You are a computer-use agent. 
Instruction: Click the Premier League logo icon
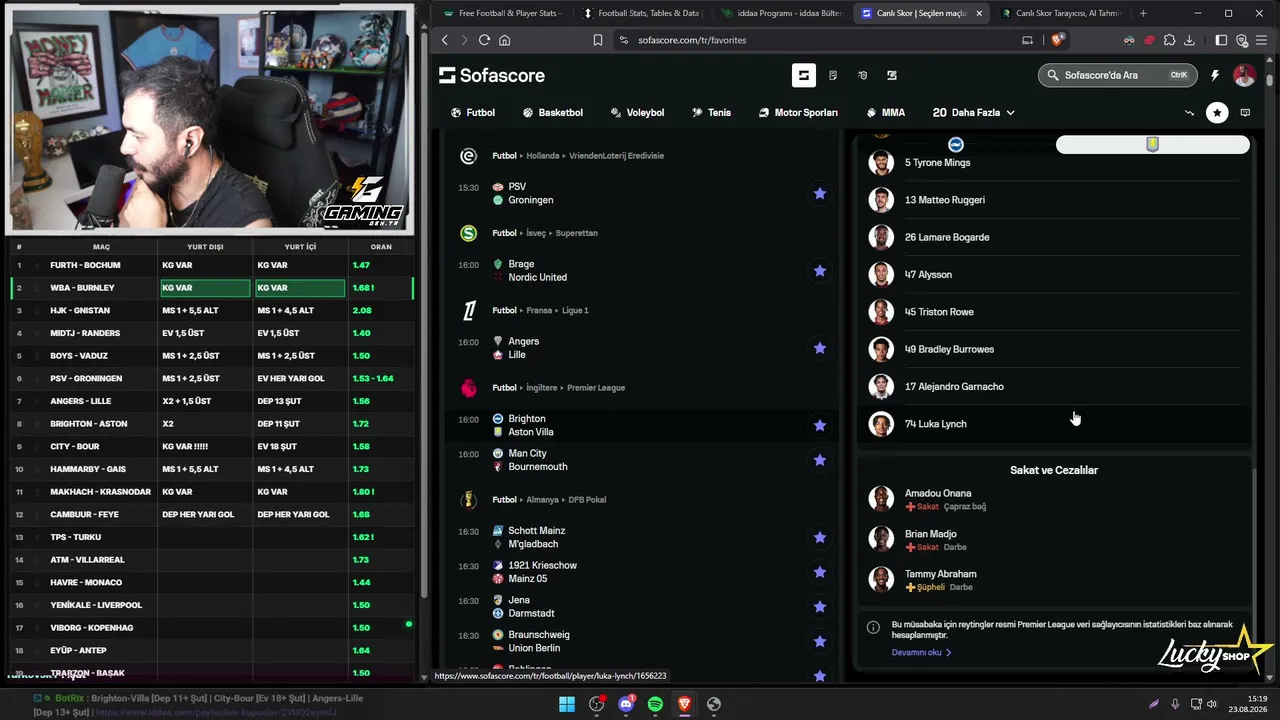[468, 388]
